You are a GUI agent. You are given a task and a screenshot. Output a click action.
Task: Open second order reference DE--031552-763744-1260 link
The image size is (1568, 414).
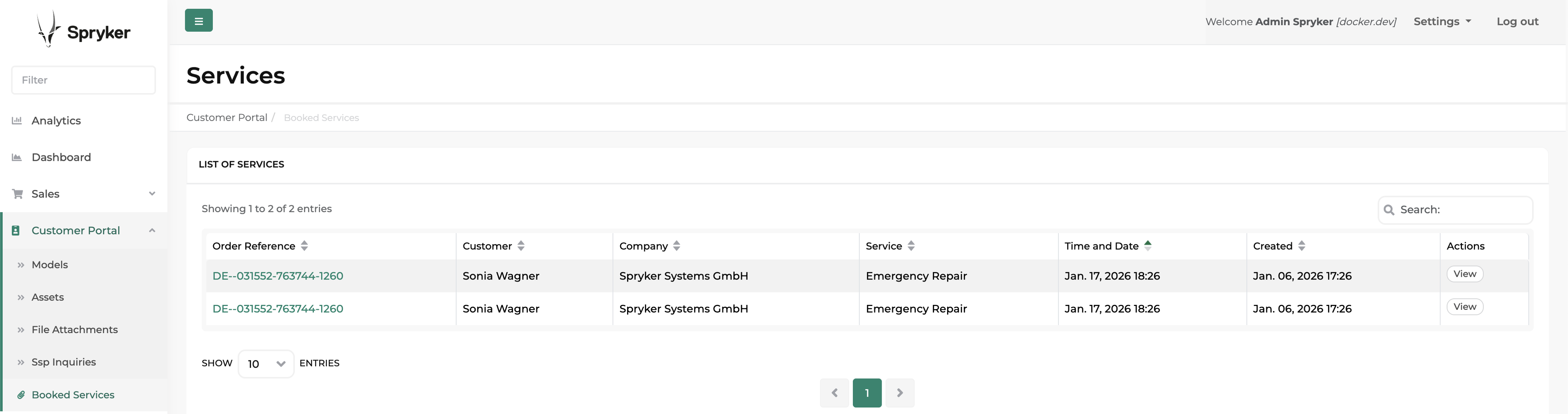[278, 309]
